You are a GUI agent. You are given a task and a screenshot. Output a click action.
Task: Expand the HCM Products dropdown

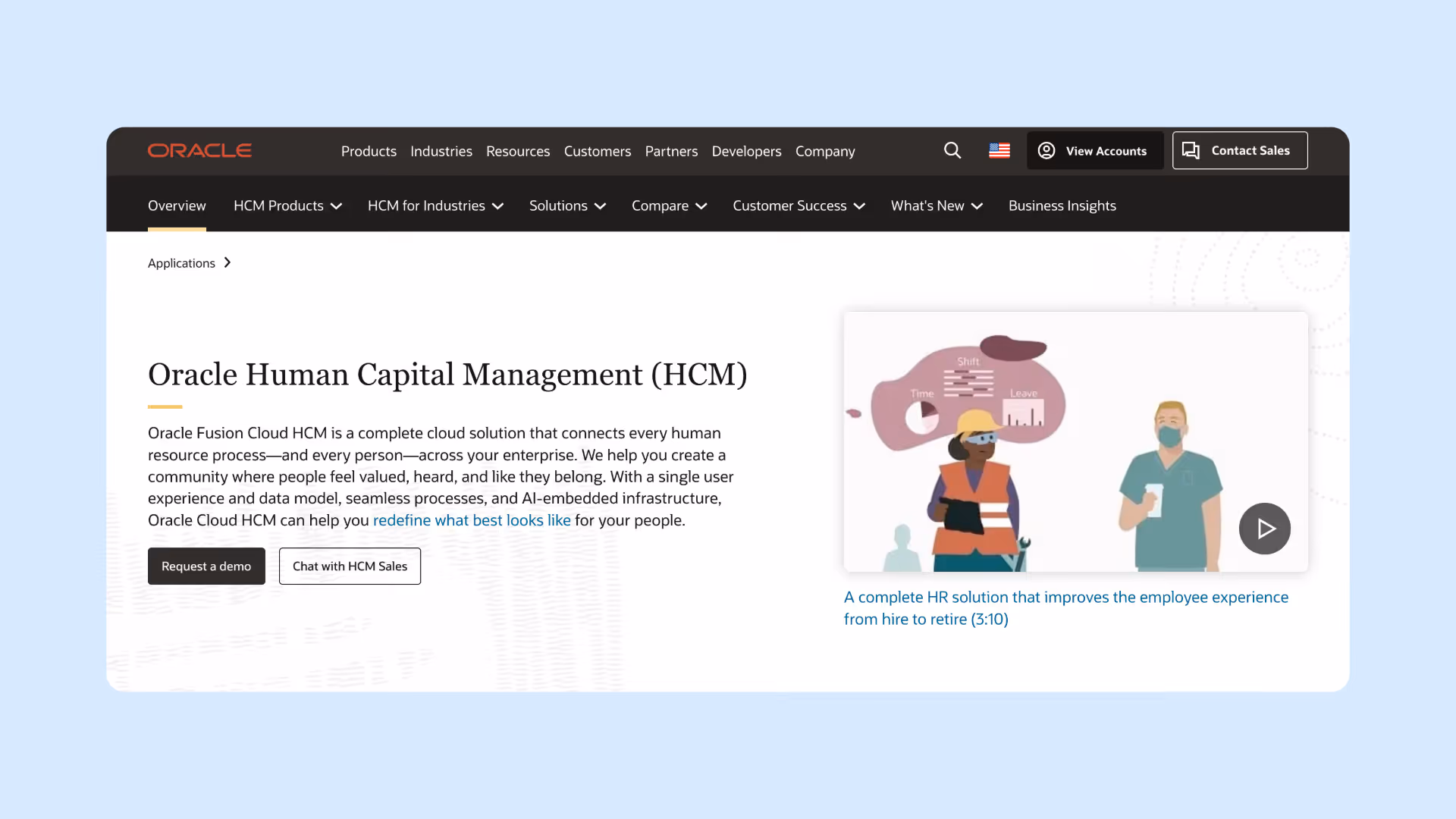[x=287, y=206]
